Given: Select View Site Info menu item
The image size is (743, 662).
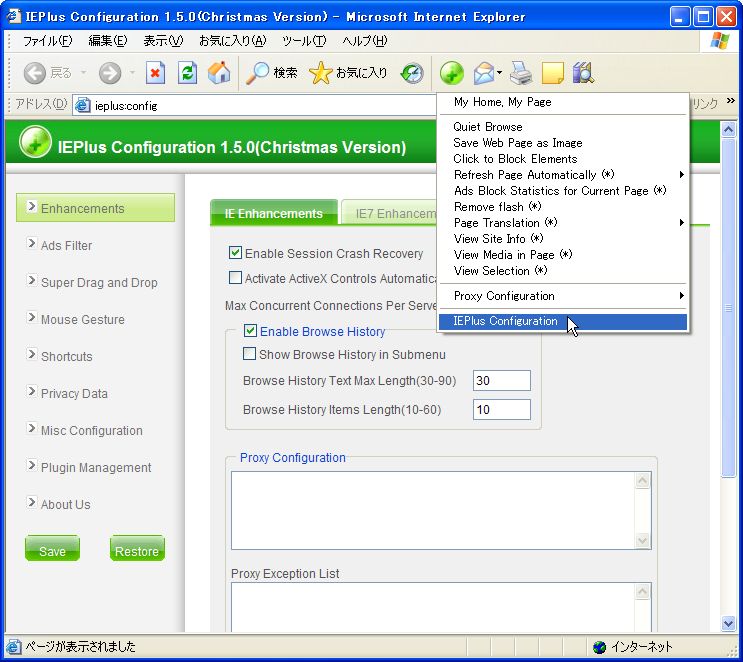Looking at the screenshot, I should (563, 238).
